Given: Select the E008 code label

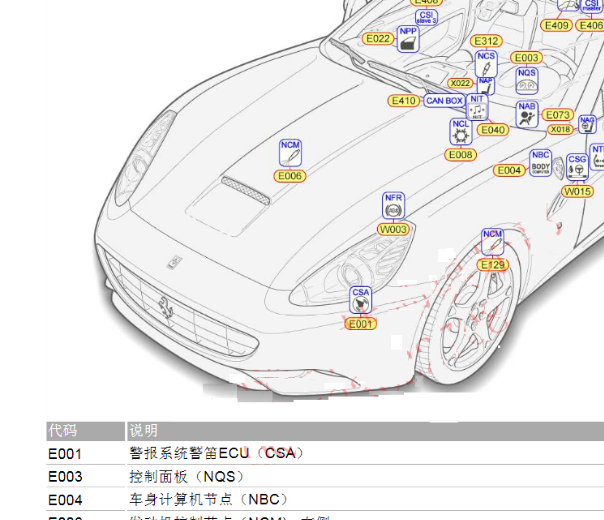Looking at the screenshot, I should point(460,155).
